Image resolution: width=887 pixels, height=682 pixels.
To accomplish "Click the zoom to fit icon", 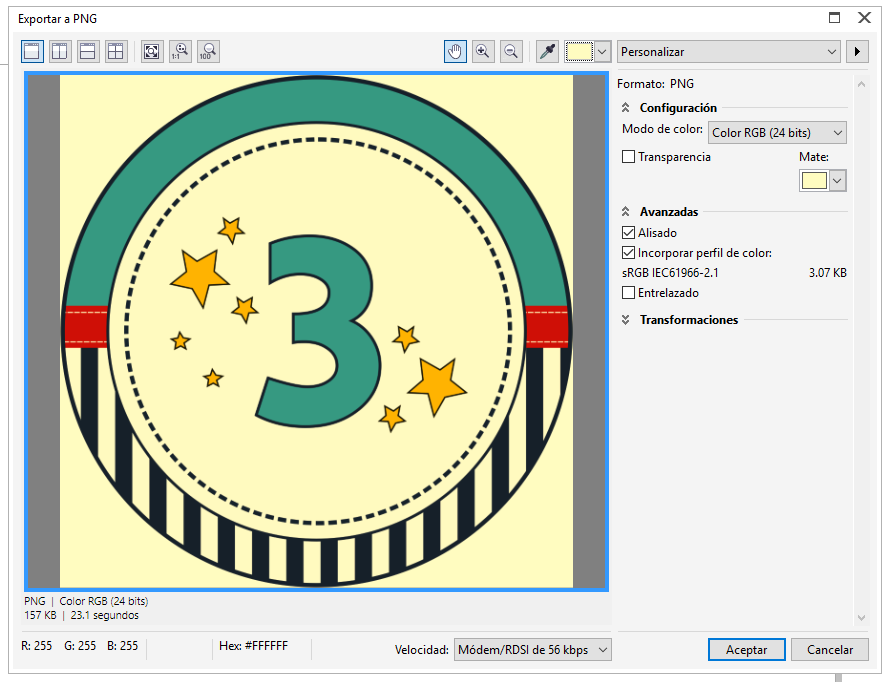I will tap(151, 51).
